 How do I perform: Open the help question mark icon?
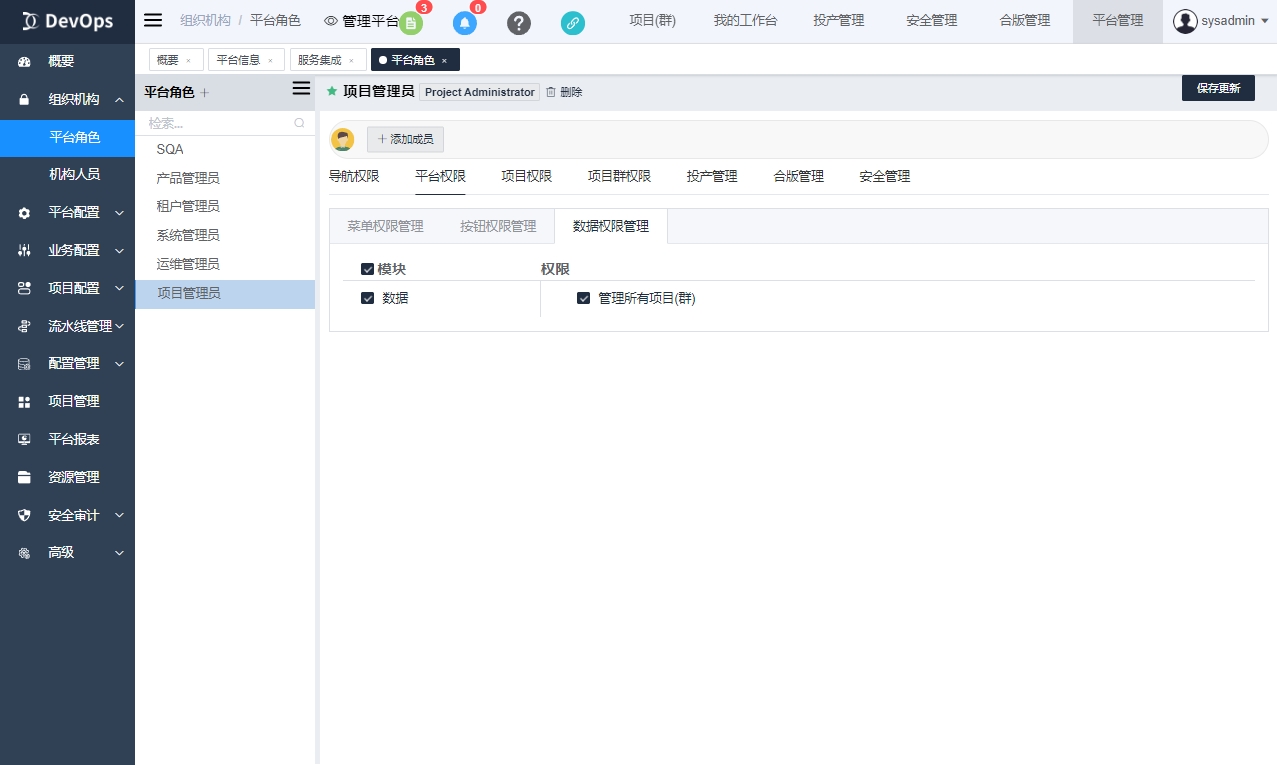click(519, 23)
